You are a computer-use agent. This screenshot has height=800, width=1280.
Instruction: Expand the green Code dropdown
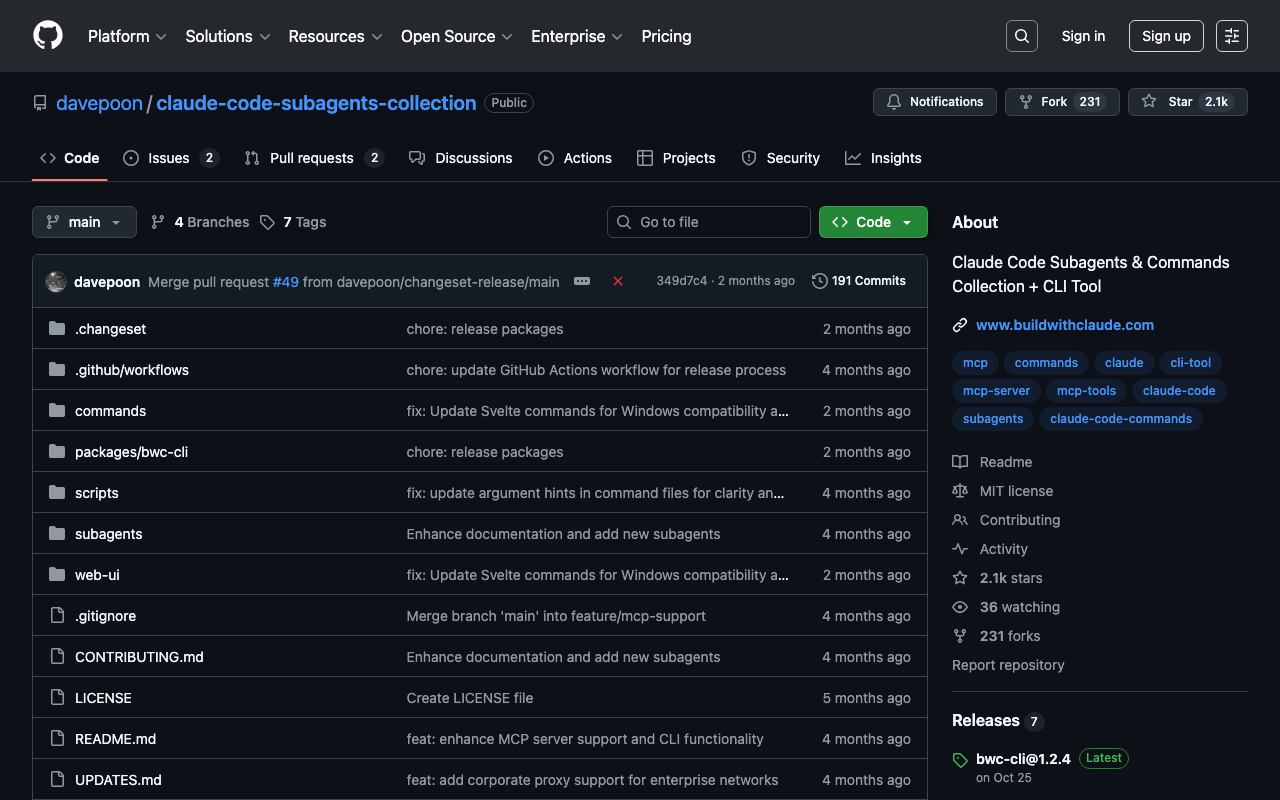[872, 222]
